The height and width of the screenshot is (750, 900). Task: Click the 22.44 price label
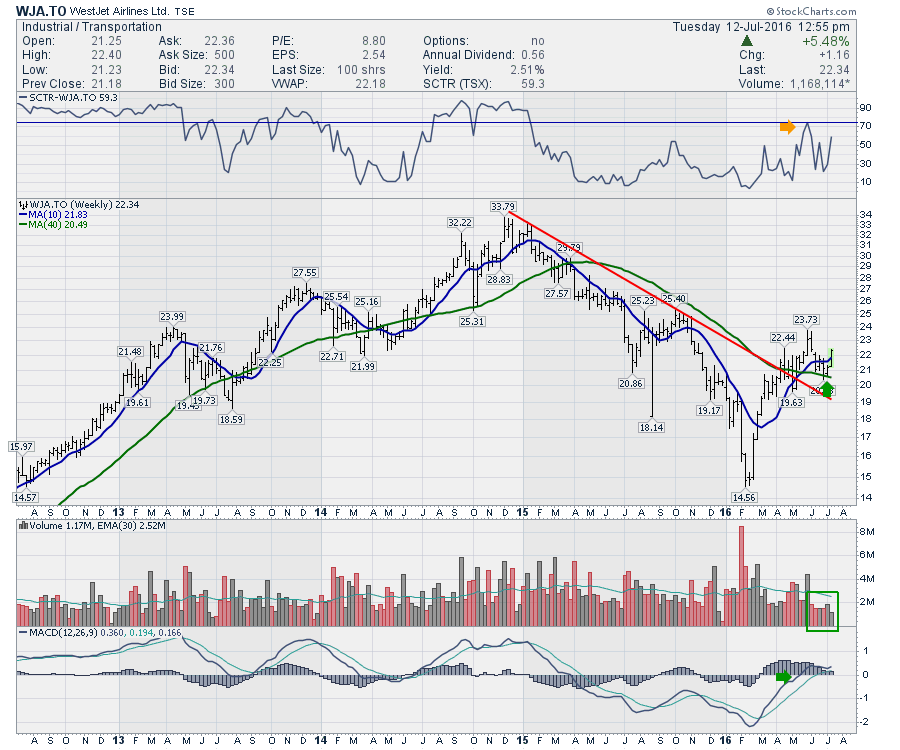(x=783, y=337)
